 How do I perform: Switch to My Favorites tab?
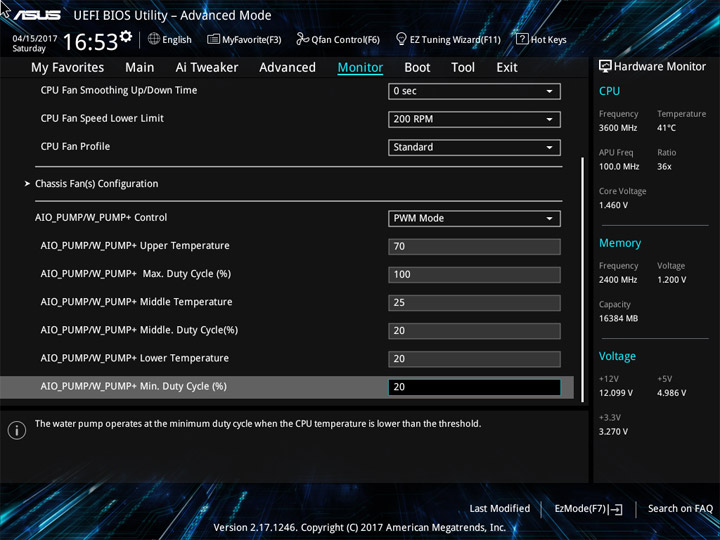[68, 68]
